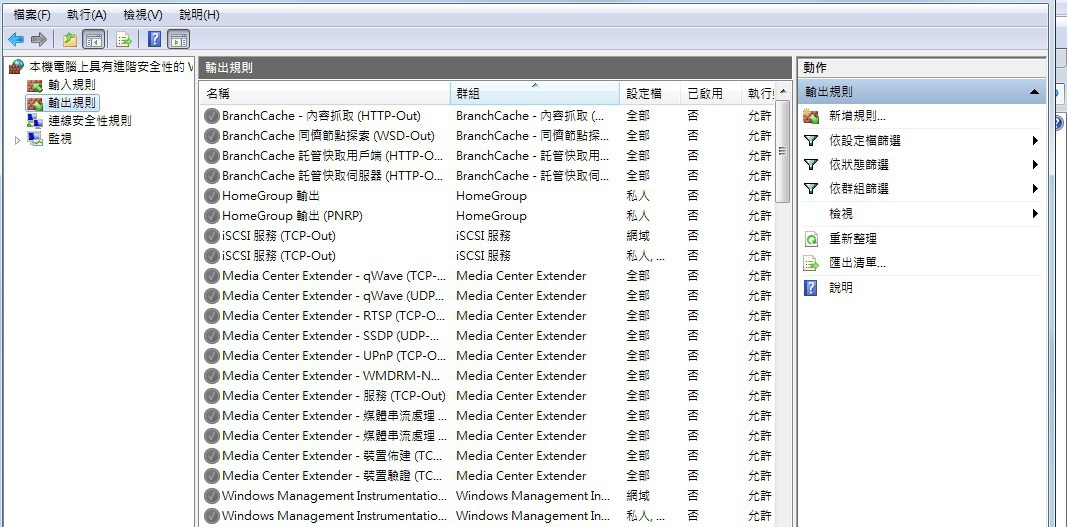The height and width of the screenshot is (527, 1067).
Task: Select 連線安全性規則 in the tree
Action: [90, 121]
